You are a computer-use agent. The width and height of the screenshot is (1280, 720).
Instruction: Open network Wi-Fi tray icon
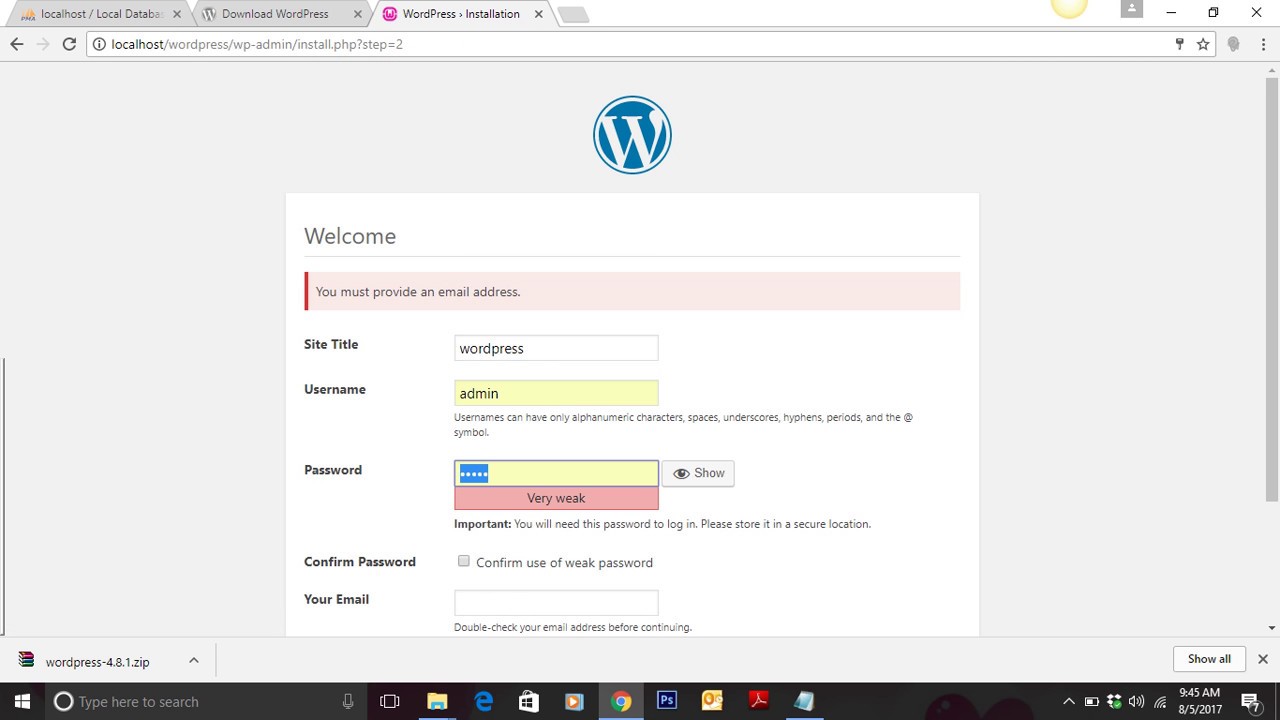click(x=1160, y=701)
